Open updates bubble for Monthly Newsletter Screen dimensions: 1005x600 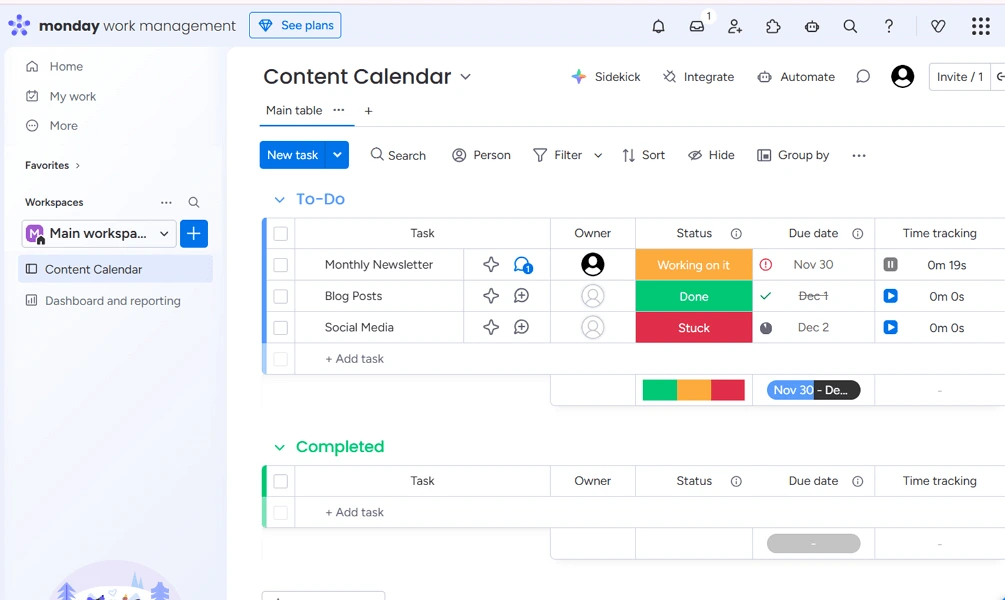(522, 265)
